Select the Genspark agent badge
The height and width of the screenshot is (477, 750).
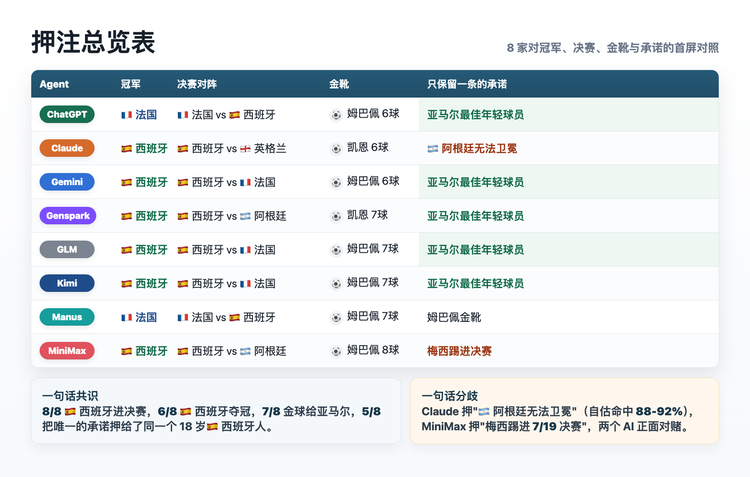(x=68, y=216)
